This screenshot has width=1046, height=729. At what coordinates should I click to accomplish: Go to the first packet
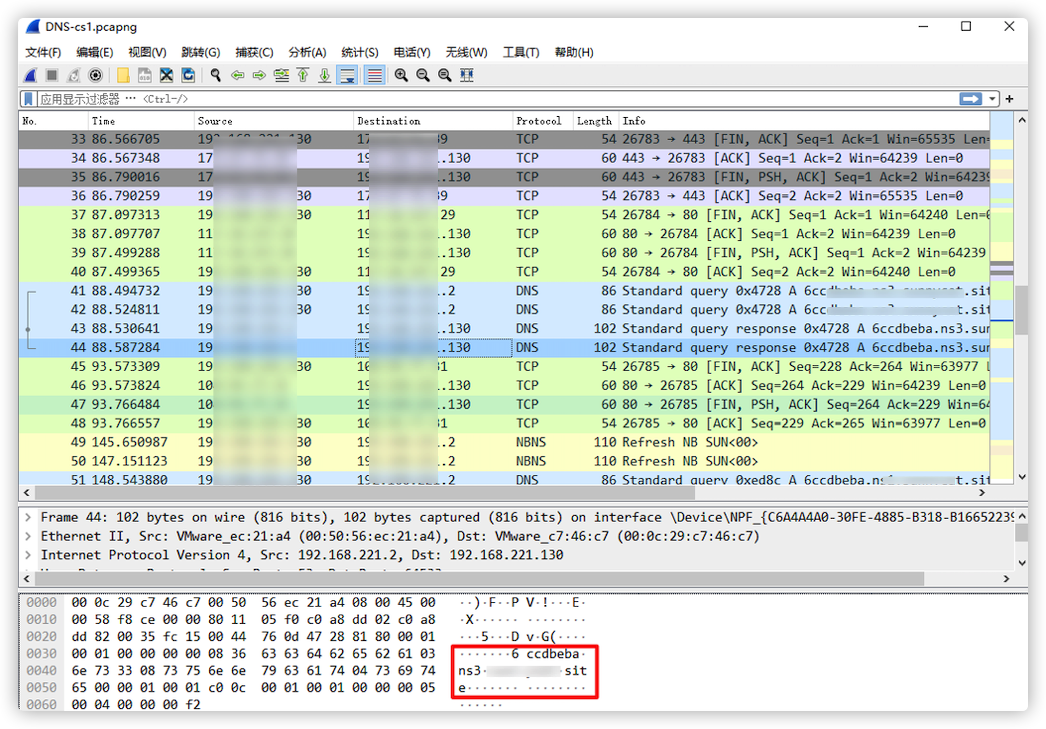pos(304,75)
